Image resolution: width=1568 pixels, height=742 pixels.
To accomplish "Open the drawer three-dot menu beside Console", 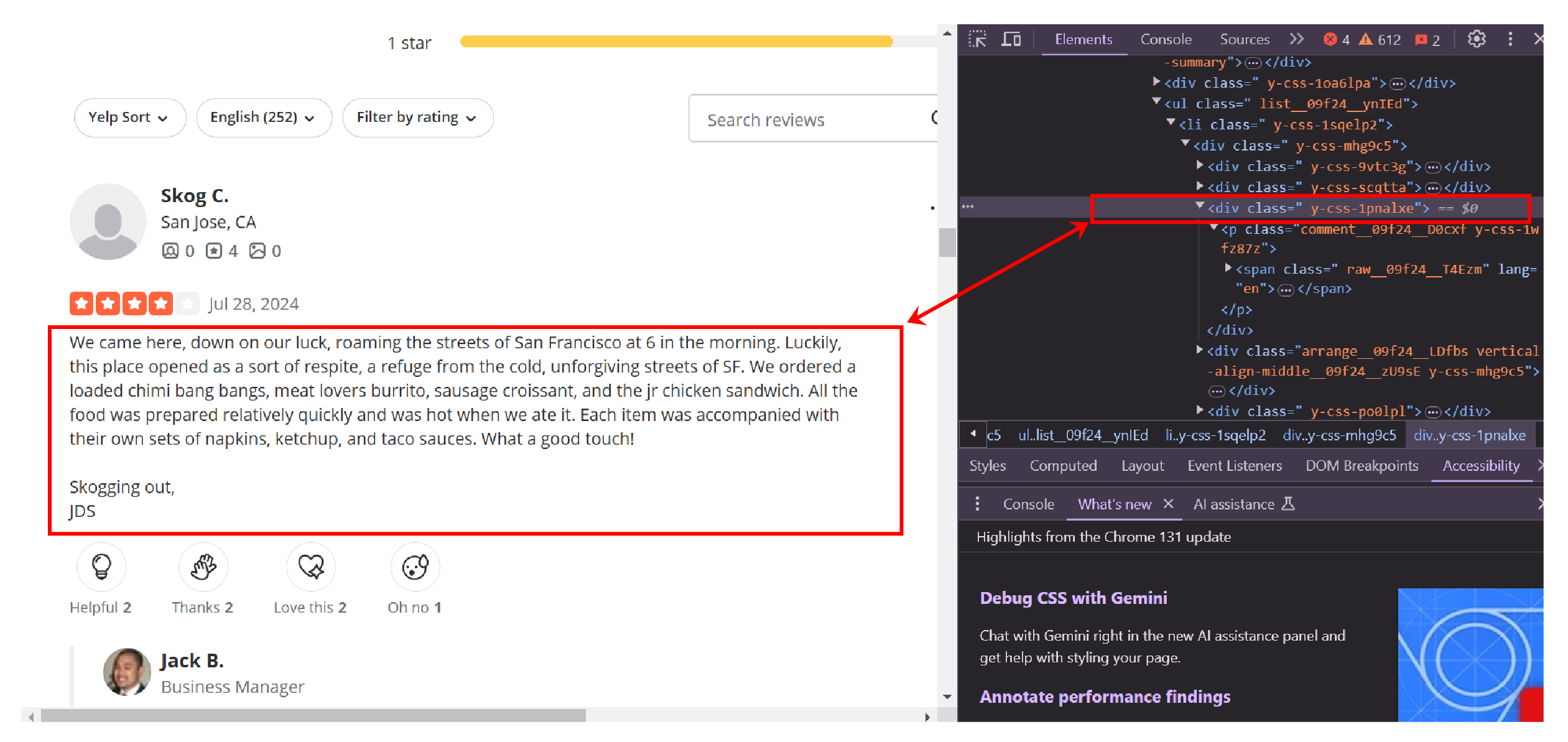I will [977, 504].
